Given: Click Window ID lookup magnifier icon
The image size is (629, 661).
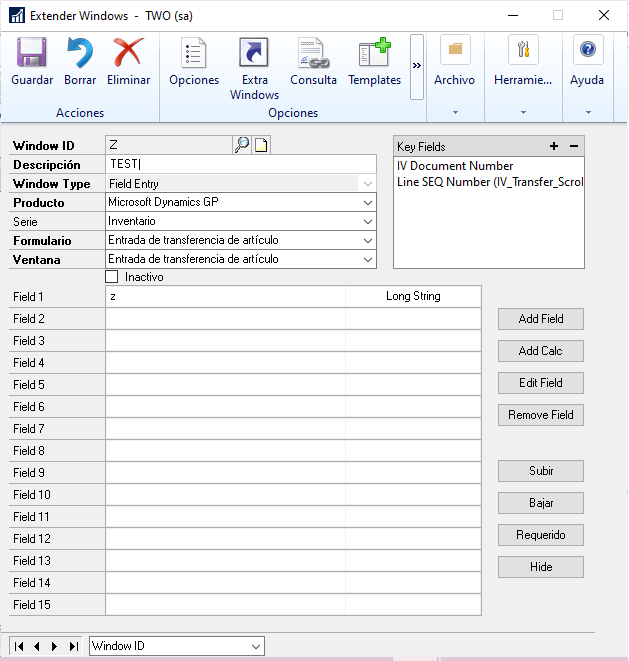Looking at the screenshot, I should (x=241, y=145).
